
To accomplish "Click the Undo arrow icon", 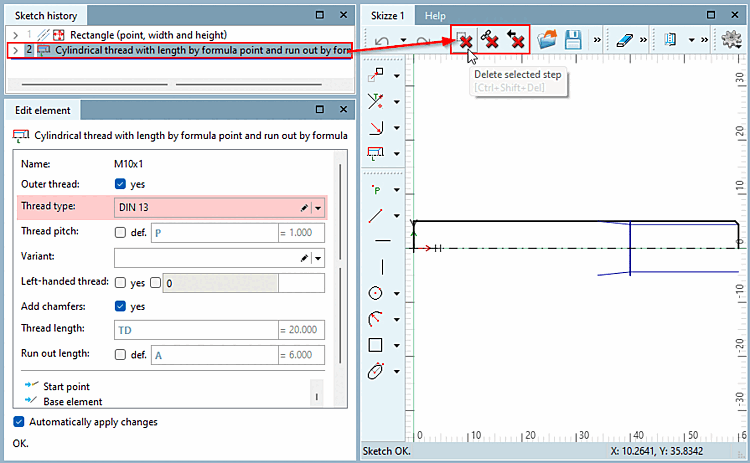I will [382, 41].
